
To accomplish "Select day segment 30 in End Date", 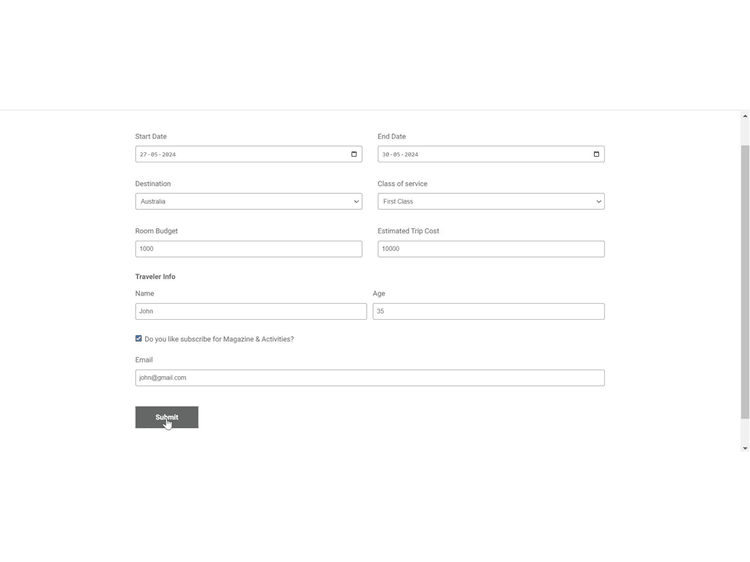I will (x=386, y=155).
